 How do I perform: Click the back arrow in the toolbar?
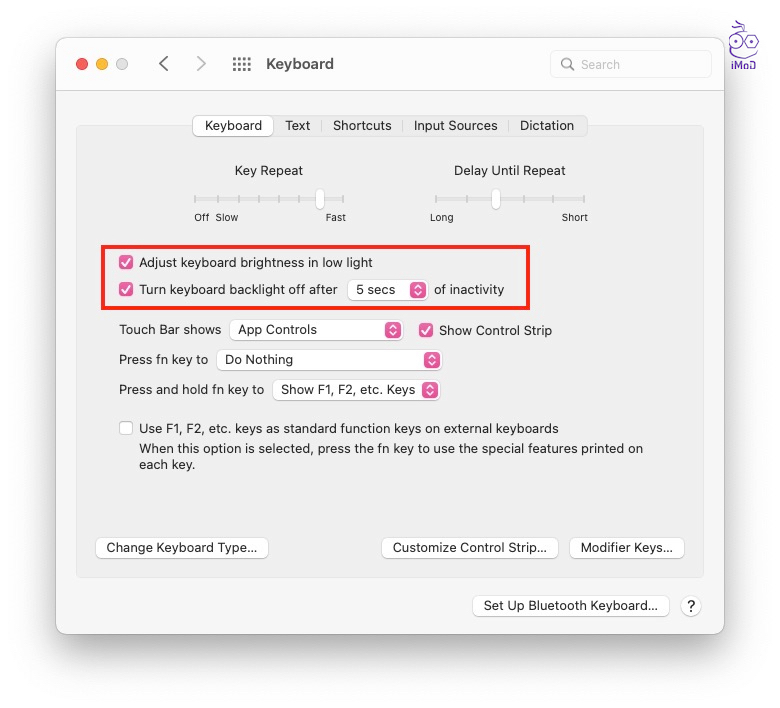(164, 64)
